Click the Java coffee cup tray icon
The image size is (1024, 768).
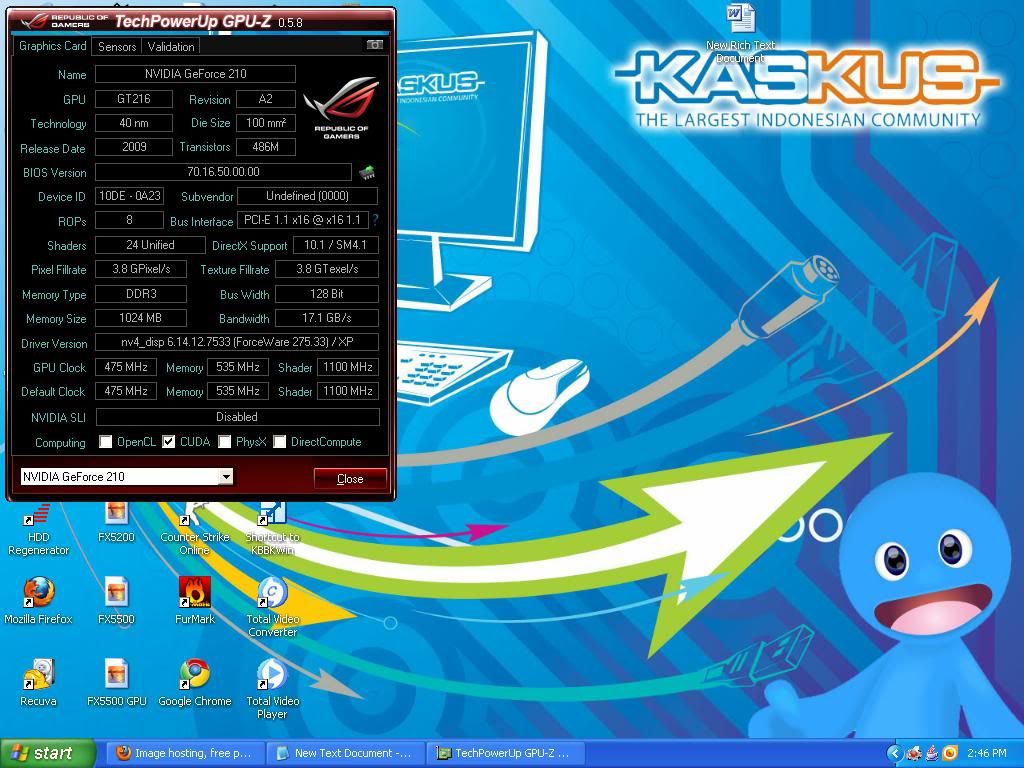932,753
